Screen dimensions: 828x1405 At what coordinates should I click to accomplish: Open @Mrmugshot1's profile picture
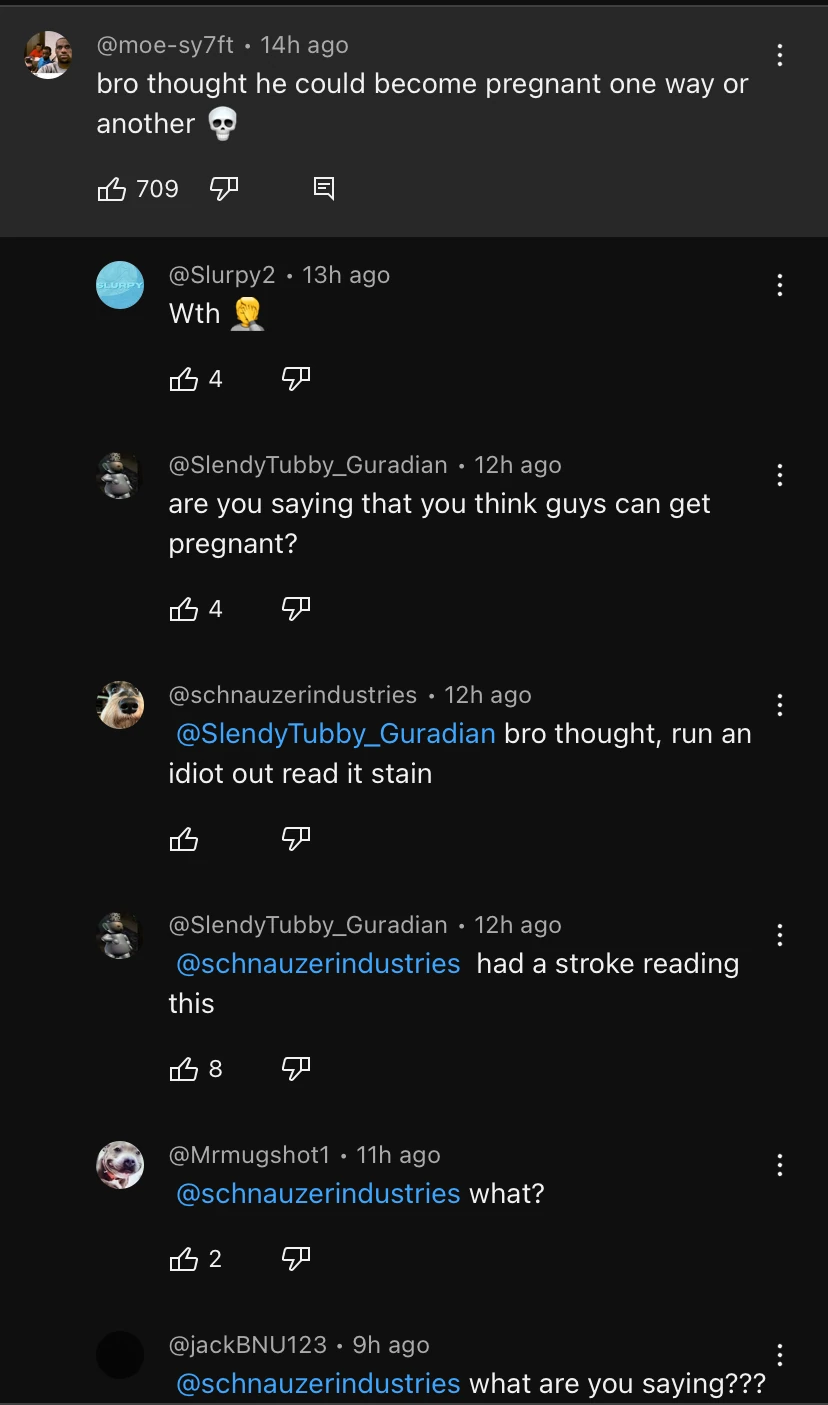point(120,1165)
